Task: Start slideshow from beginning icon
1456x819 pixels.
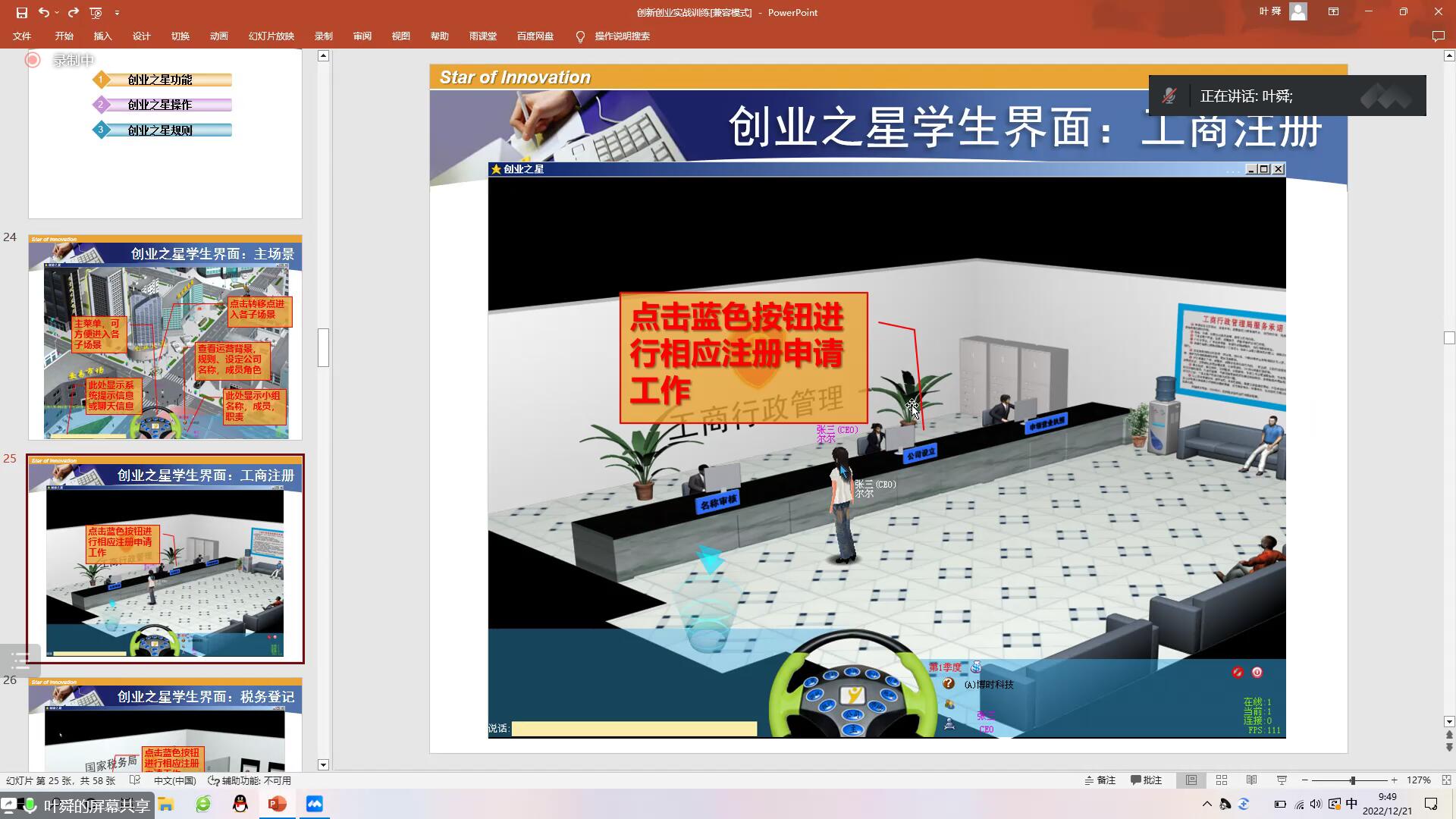Action: pyautogui.click(x=96, y=12)
